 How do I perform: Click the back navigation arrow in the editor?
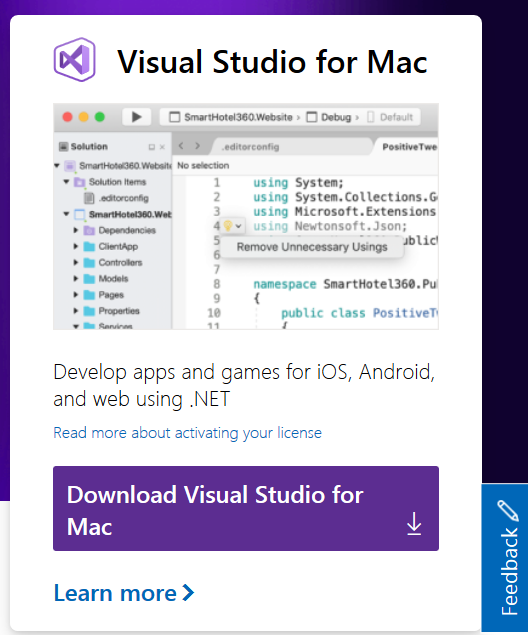tap(181, 146)
